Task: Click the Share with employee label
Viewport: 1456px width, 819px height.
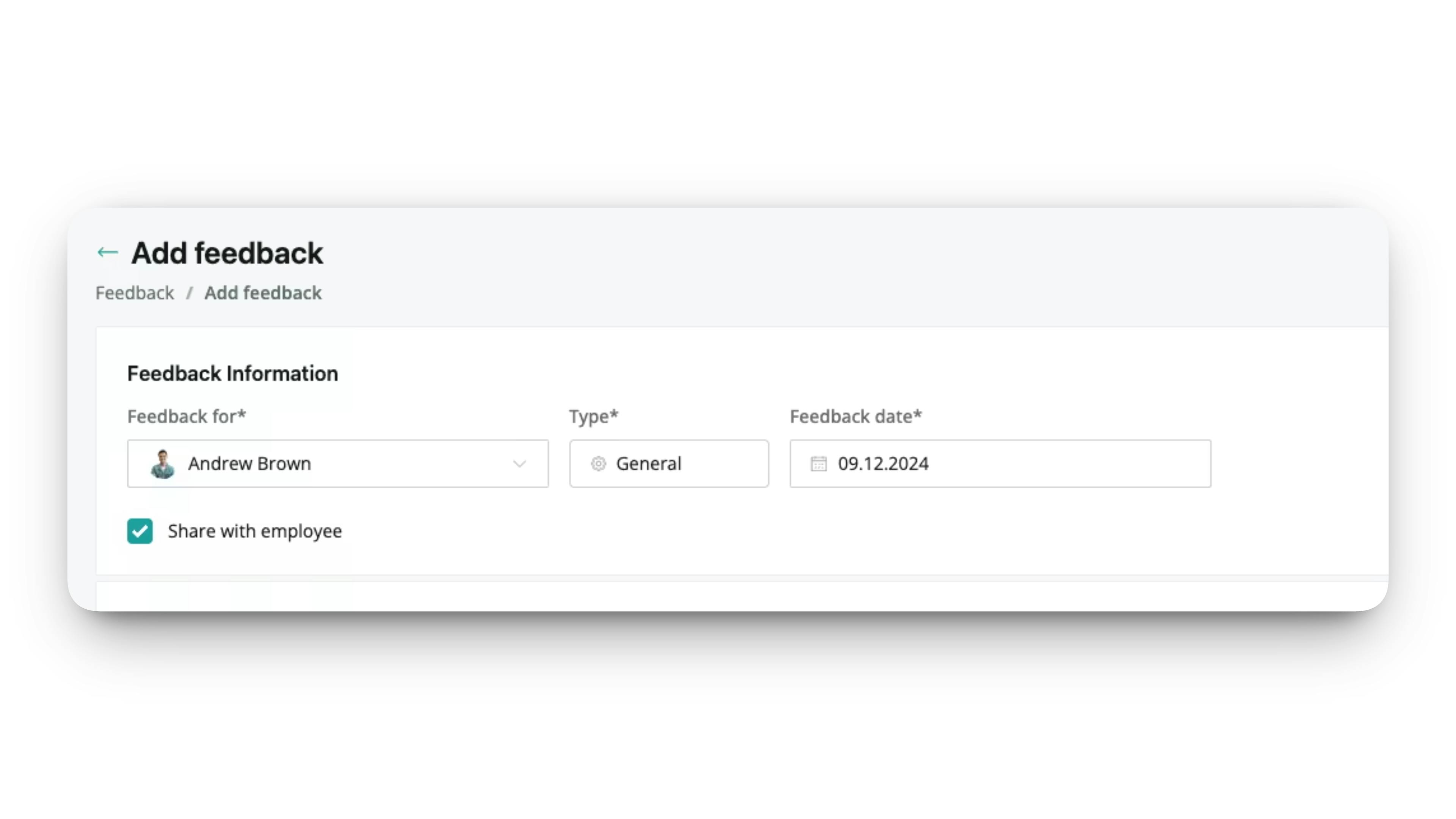Action: tap(255, 531)
